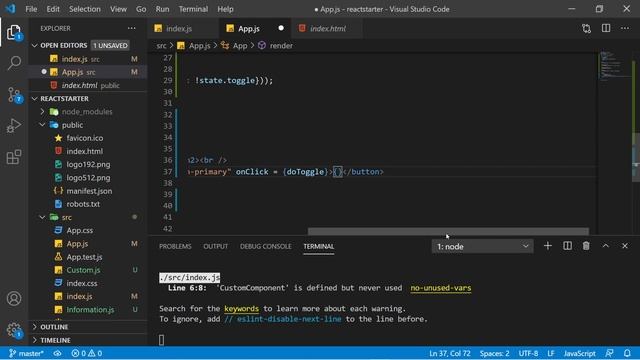Open the Edit menu
This screenshot has width=640, height=360.
(x=53, y=9)
